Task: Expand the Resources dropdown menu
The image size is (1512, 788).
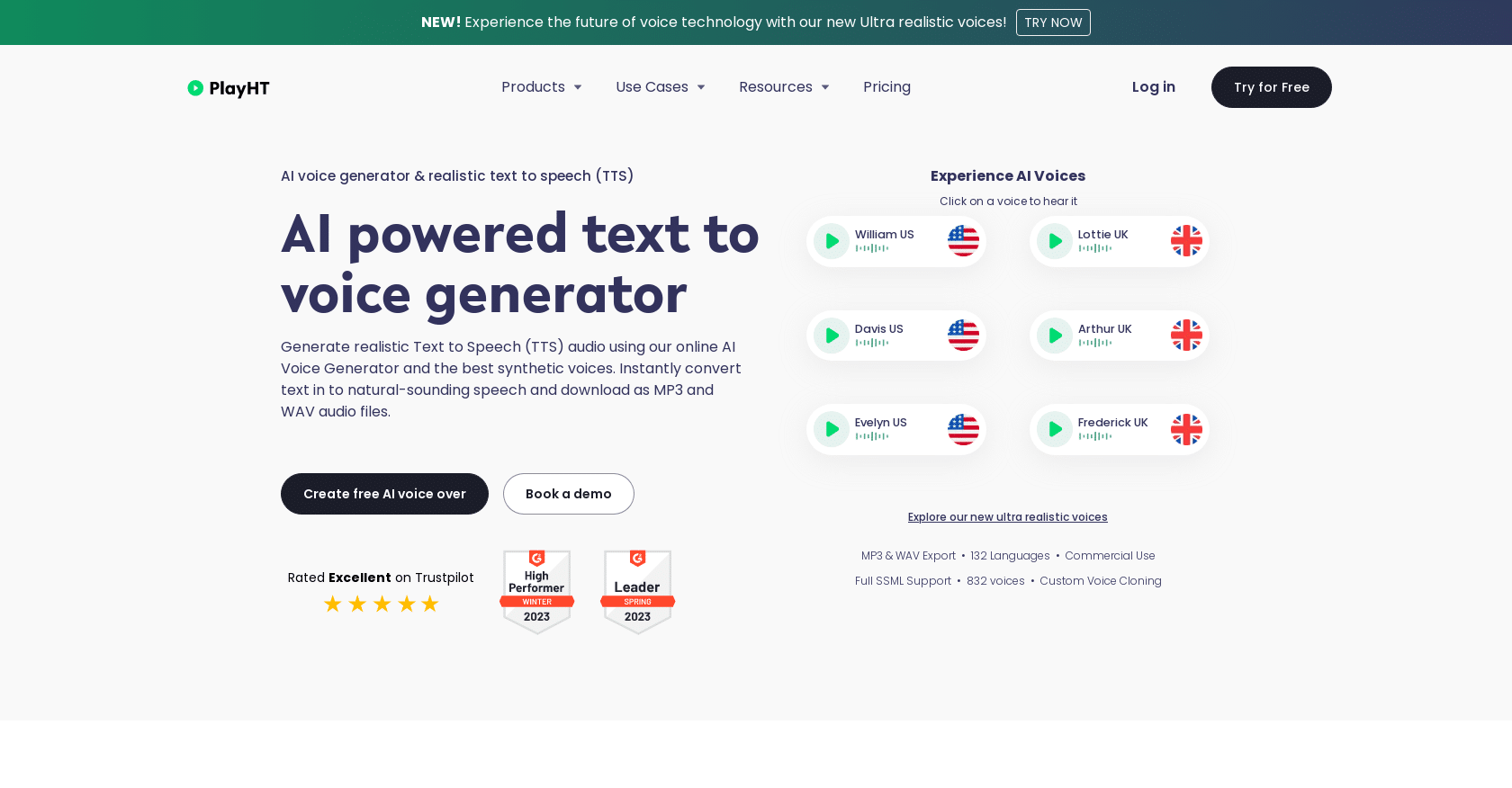Action: tap(784, 87)
